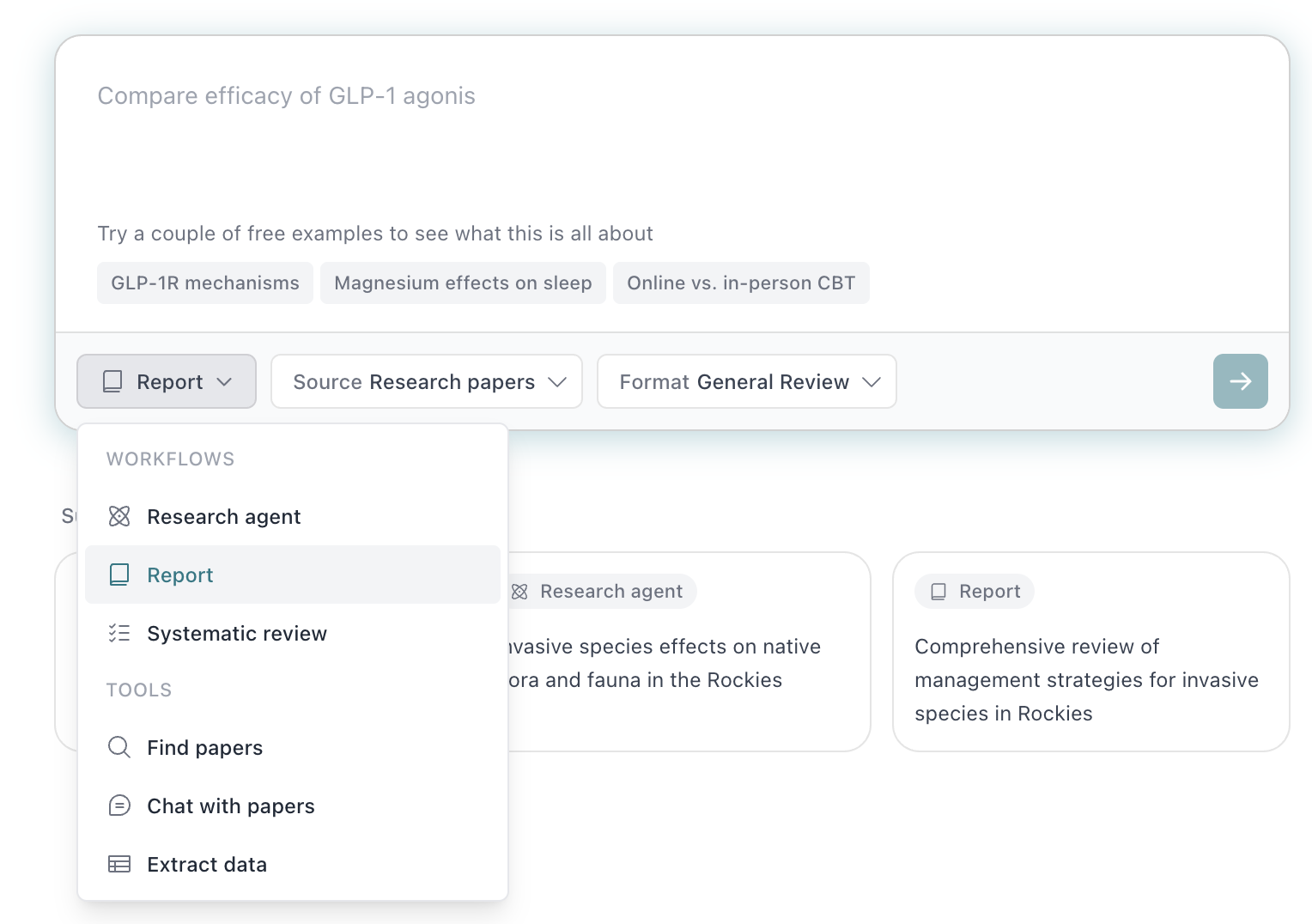Image resolution: width=1312 pixels, height=924 pixels.
Task: Click the atom icon beside Research agent
Action: click(119, 516)
